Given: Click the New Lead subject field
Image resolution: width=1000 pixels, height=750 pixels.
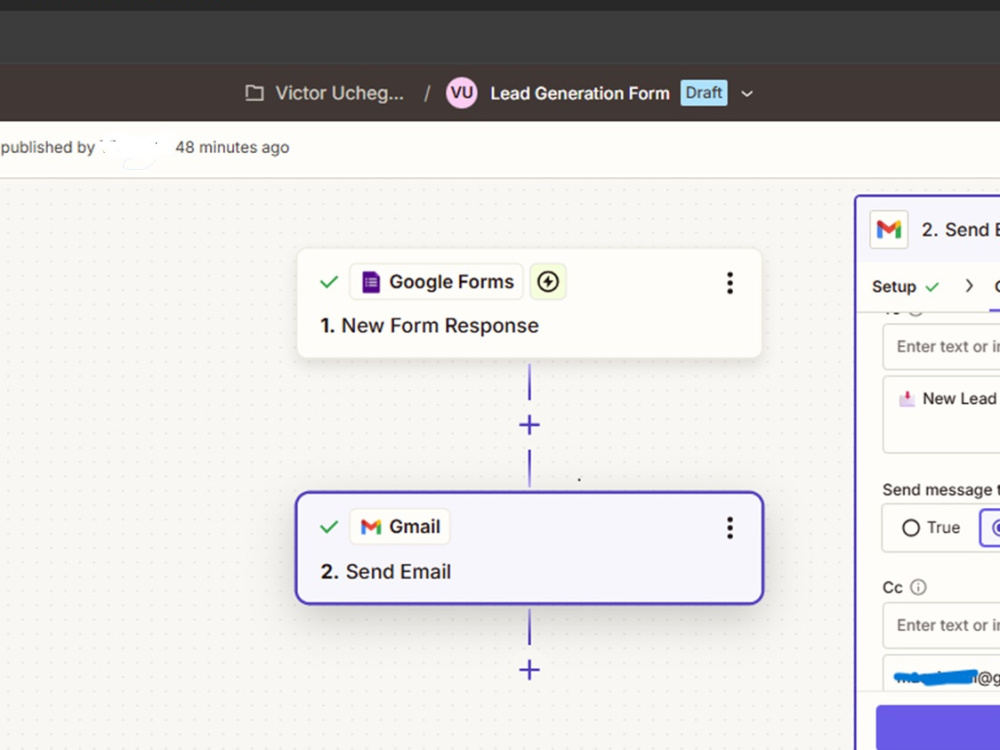Looking at the screenshot, I should coord(941,415).
